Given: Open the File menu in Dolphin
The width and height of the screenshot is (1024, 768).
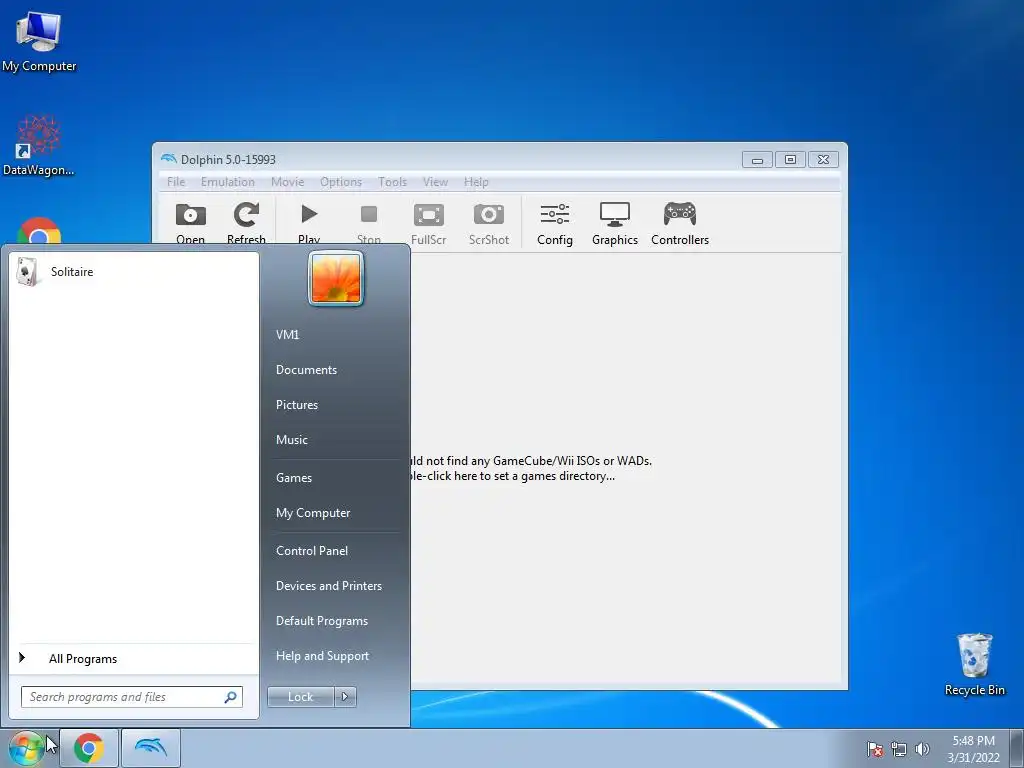Looking at the screenshot, I should [x=176, y=182].
